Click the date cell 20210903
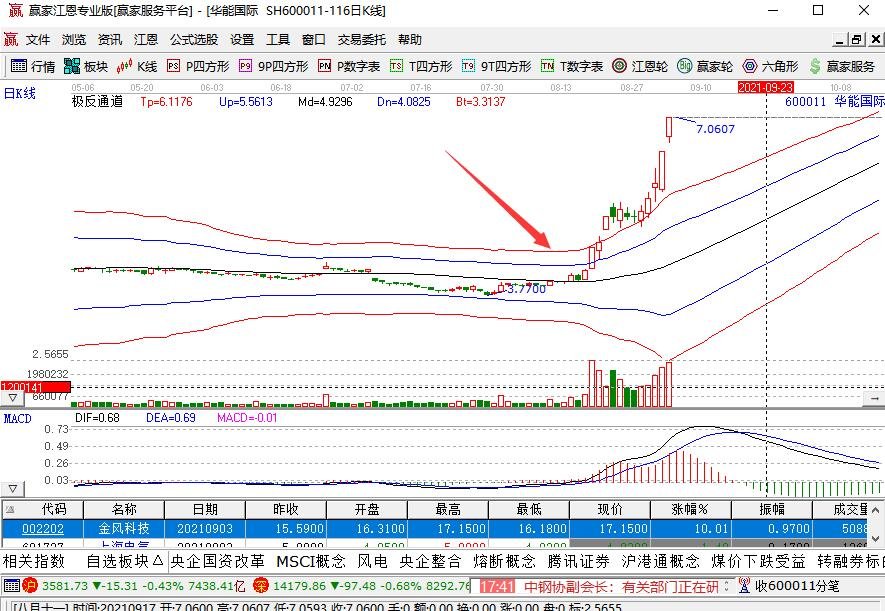Viewport: 885px width, 611px height. tap(205, 529)
